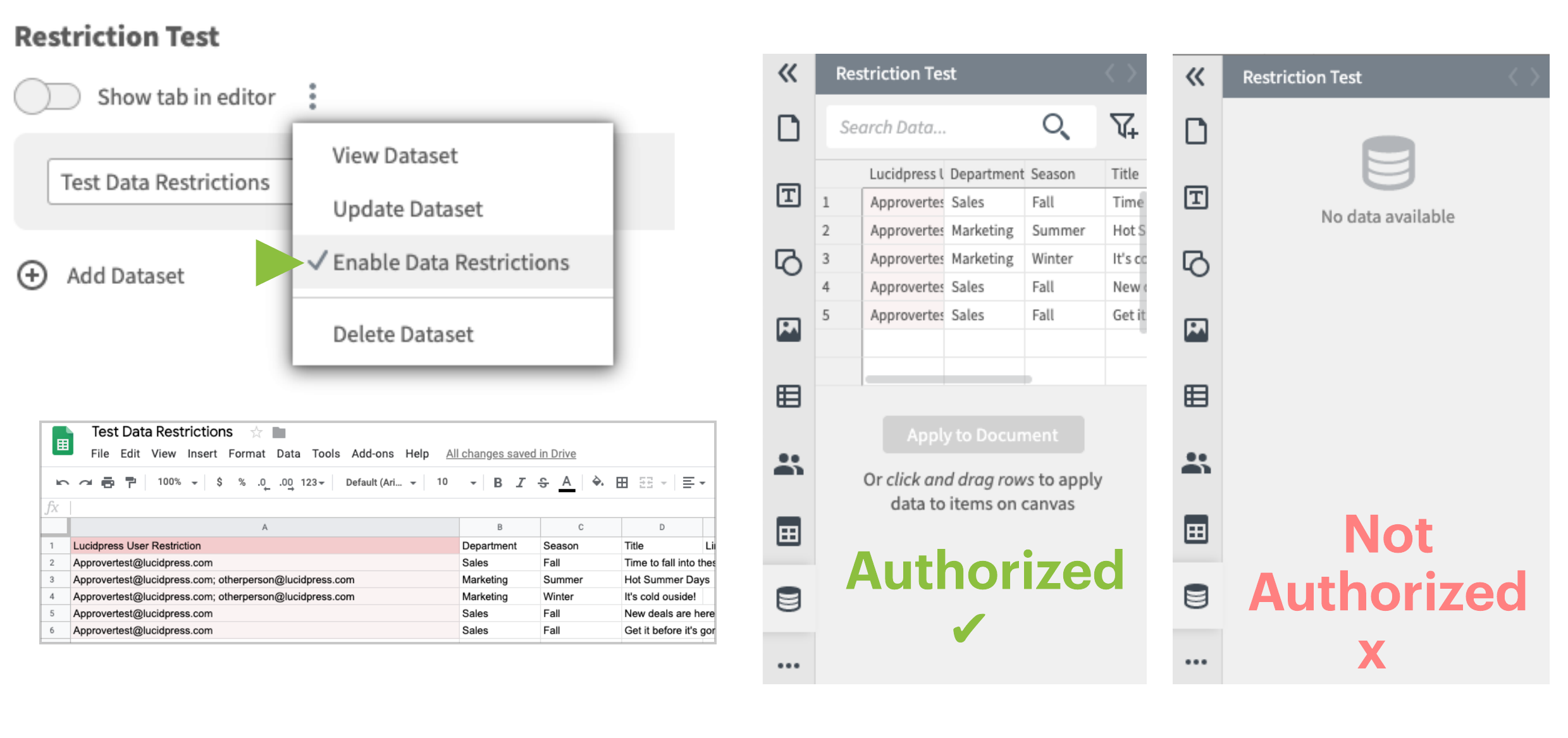Screen dimensions: 1568x738
Task: Click the next arrow in the Authorized Restriction Test header
Action: coord(1132,73)
